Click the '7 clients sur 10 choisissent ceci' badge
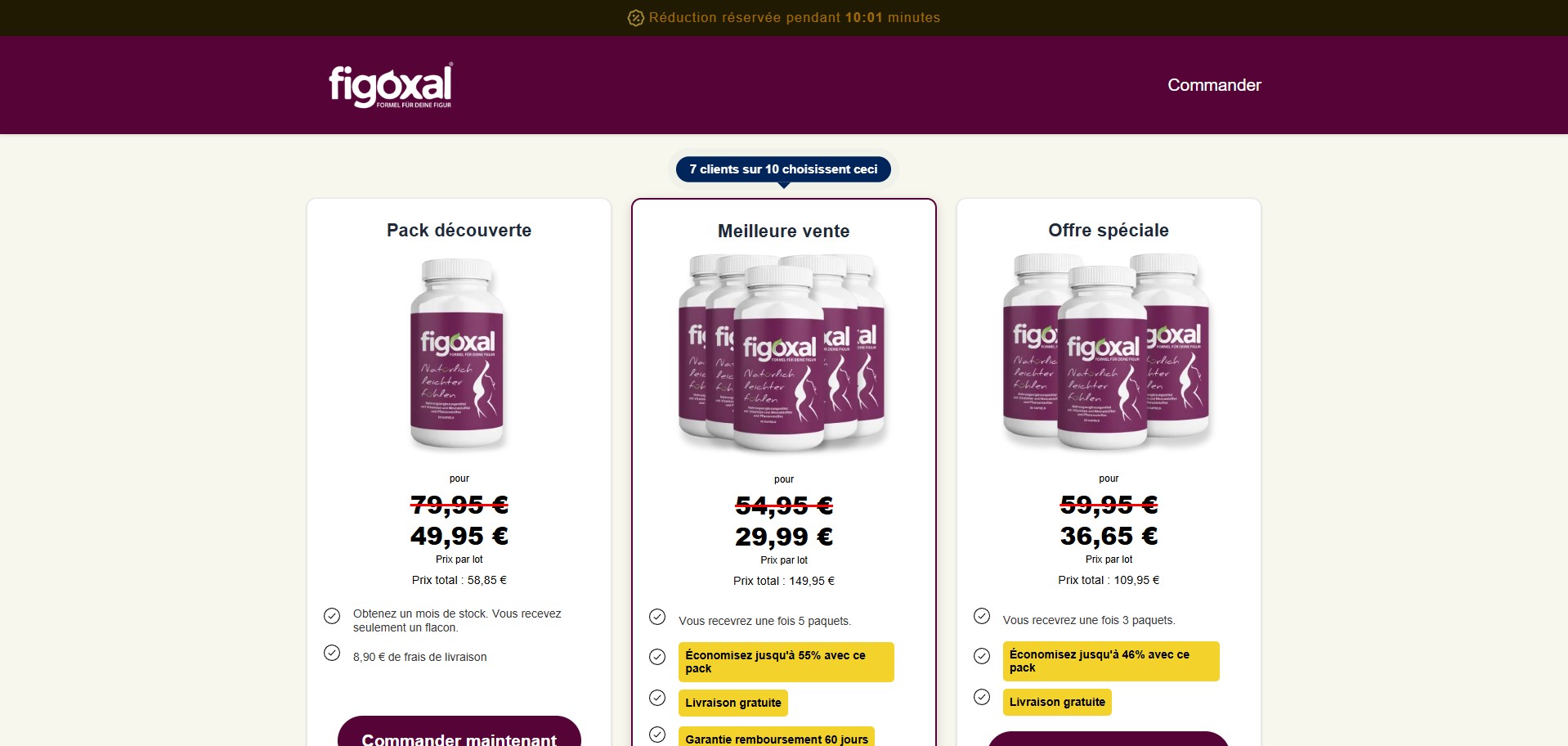1568x746 pixels. click(783, 169)
